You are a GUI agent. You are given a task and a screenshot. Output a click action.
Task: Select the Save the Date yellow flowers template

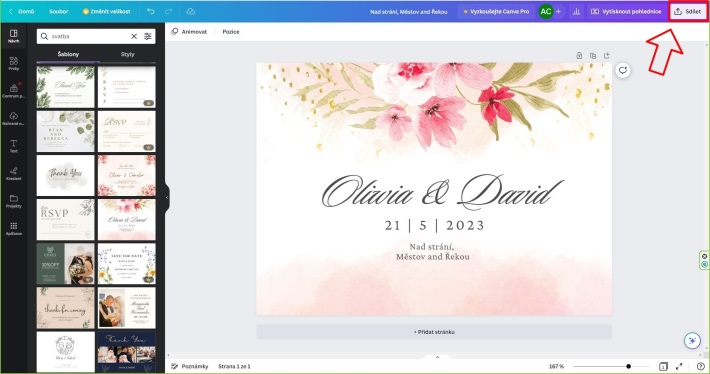127,264
